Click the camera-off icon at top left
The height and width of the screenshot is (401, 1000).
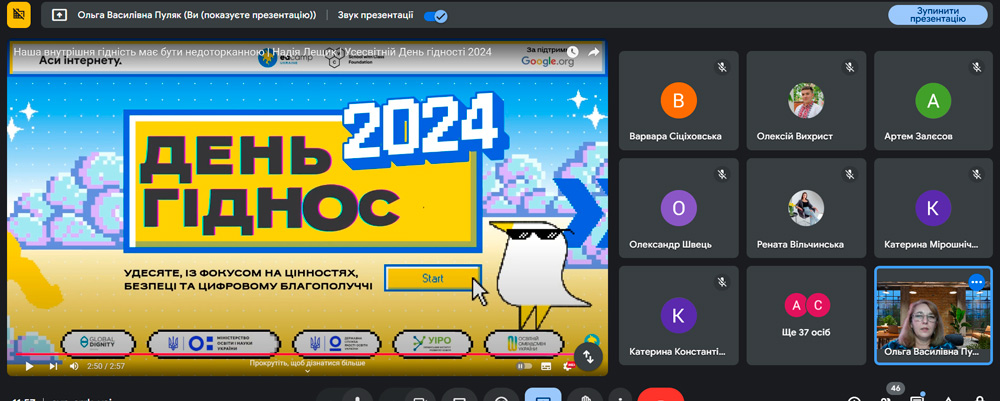[17, 14]
